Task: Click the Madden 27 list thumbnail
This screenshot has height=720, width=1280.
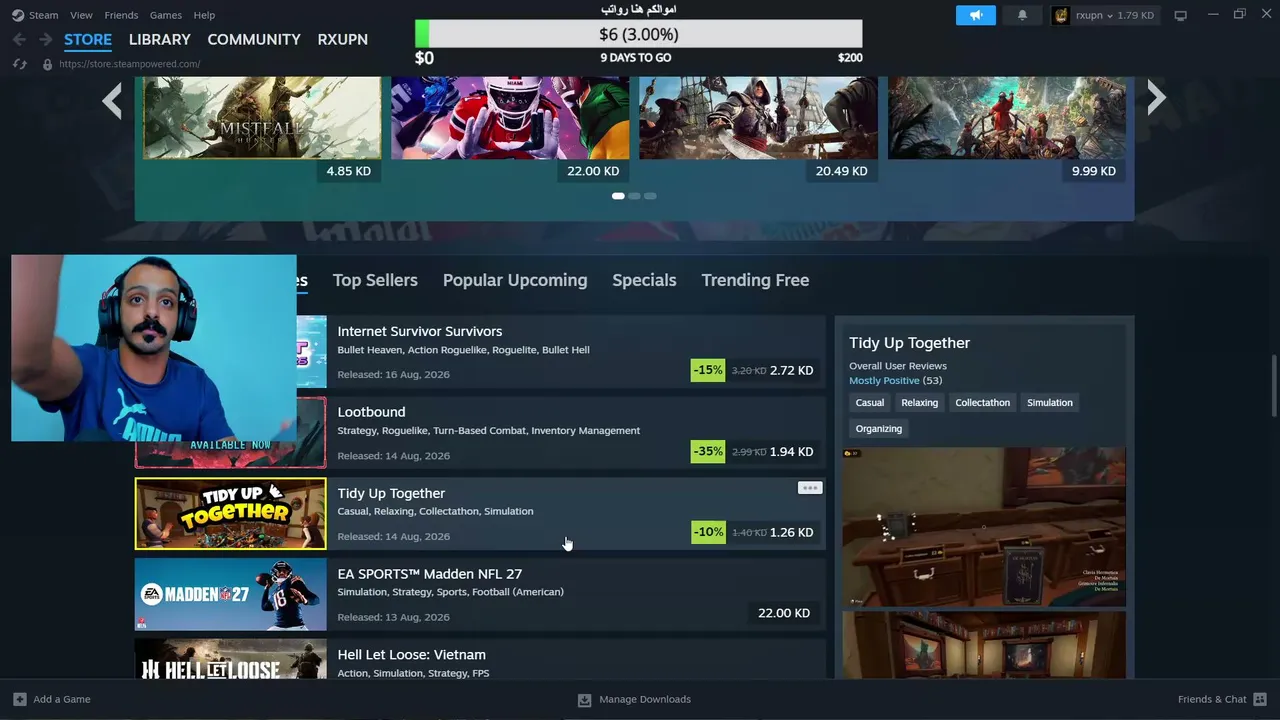Action: tap(230, 594)
